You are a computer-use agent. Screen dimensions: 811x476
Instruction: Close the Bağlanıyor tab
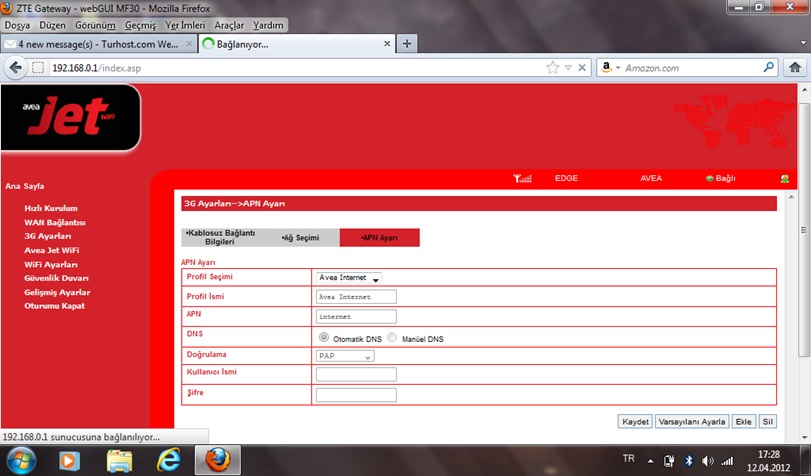tap(387, 44)
